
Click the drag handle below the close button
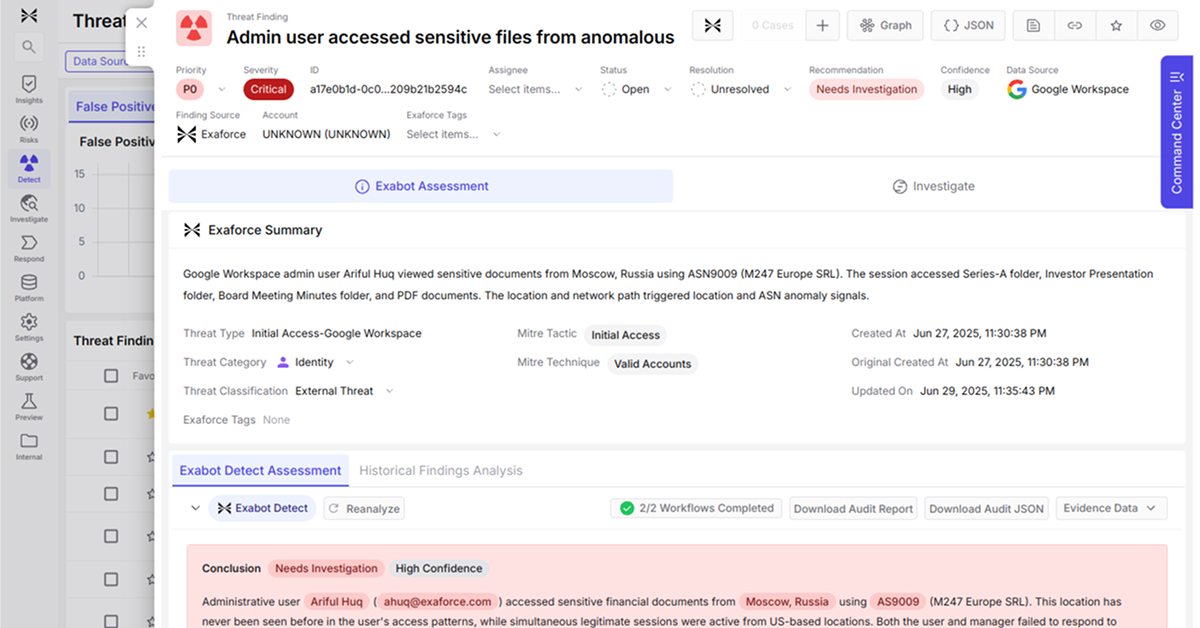click(141, 52)
